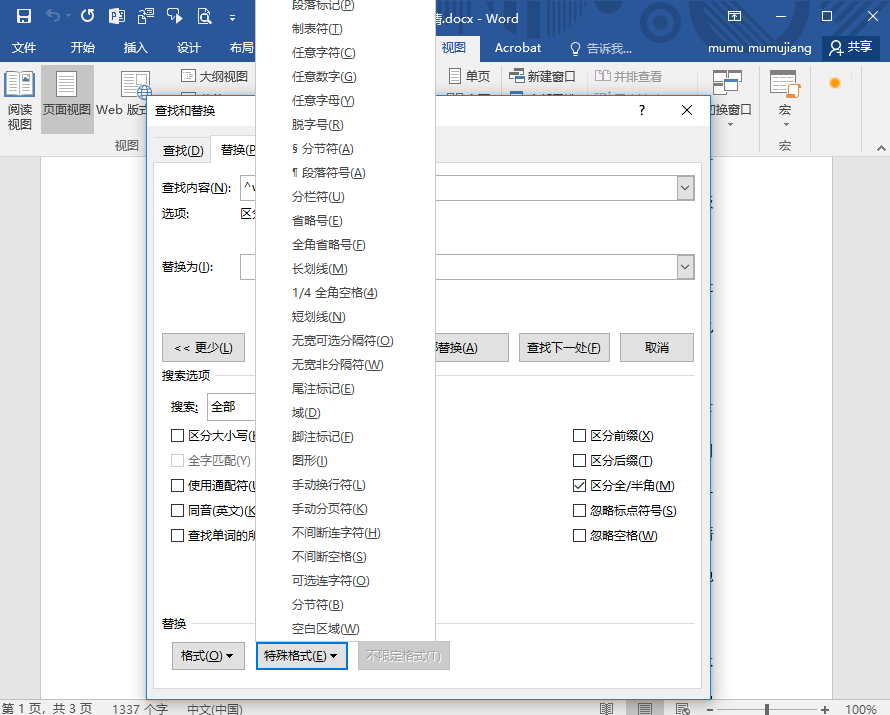Click Share (共享) button

[x=850, y=48]
